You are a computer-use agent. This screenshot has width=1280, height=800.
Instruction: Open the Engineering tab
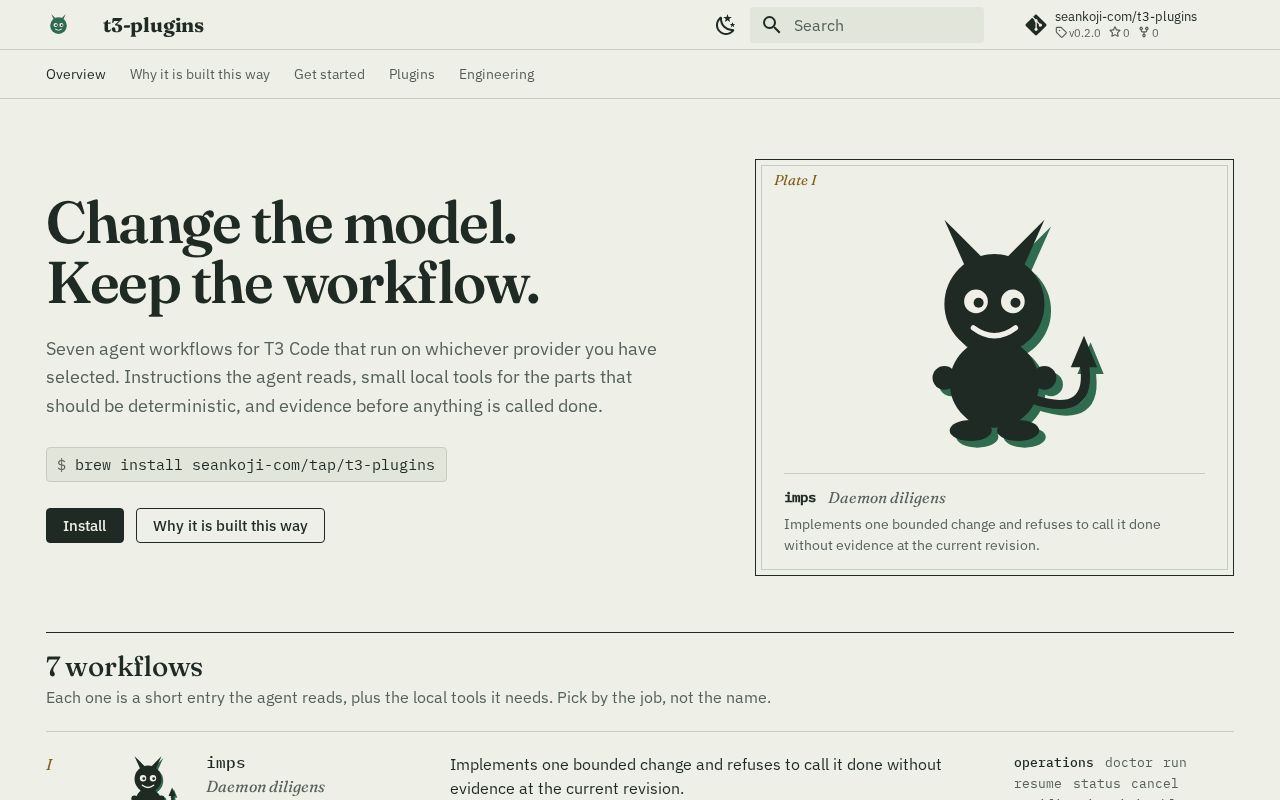[496, 74]
